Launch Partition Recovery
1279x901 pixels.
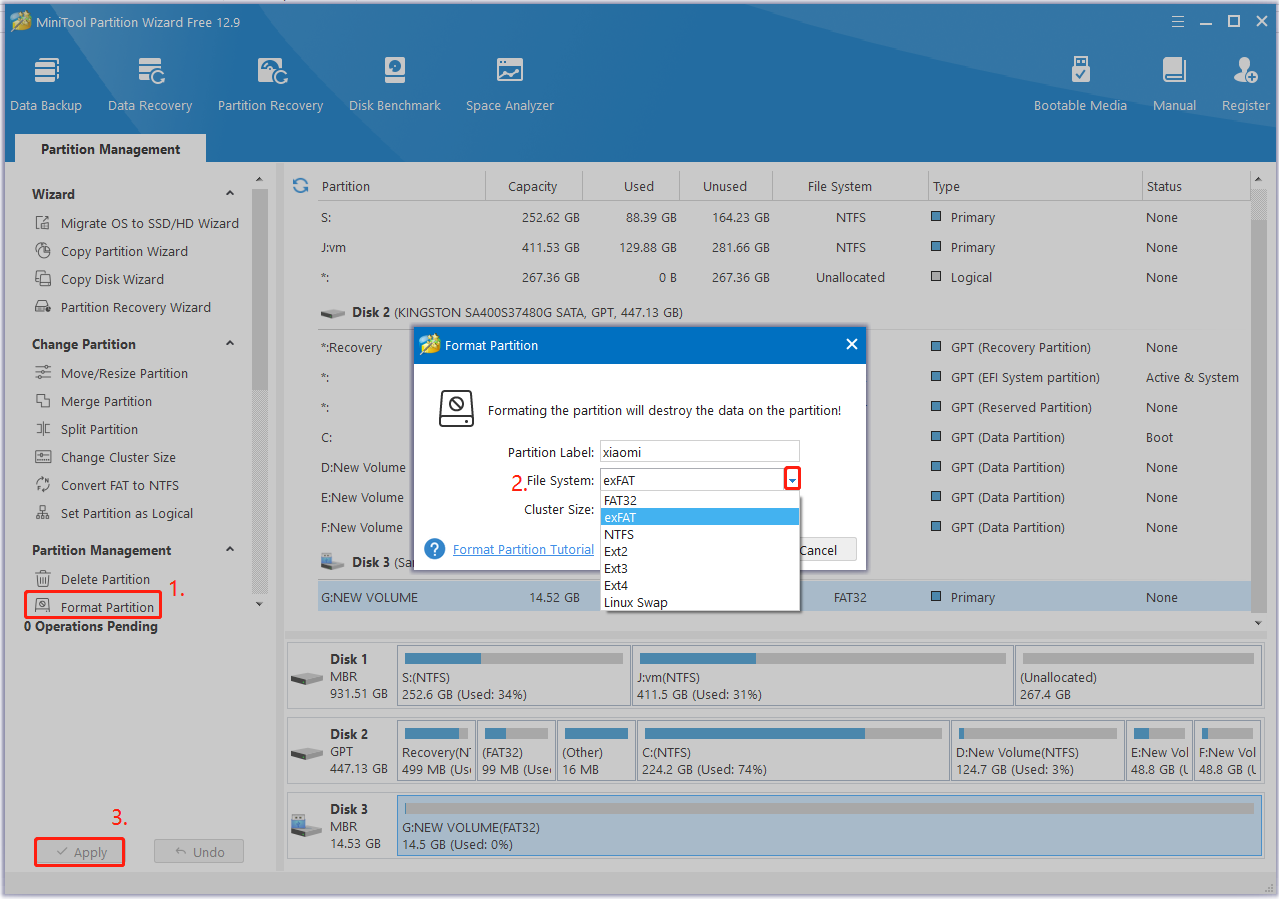click(270, 84)
